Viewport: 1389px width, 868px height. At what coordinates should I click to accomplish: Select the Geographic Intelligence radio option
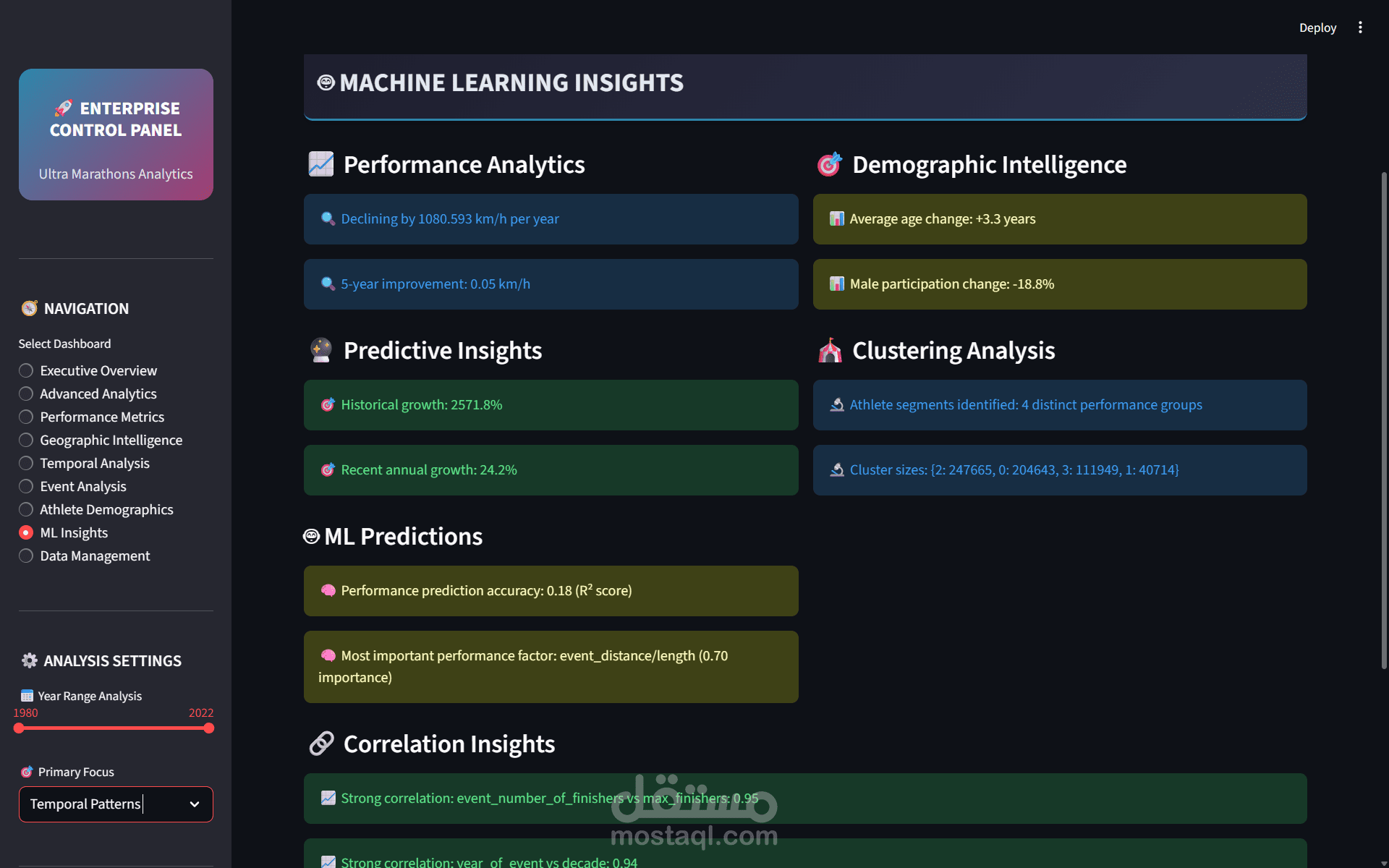tap(26, 440)
